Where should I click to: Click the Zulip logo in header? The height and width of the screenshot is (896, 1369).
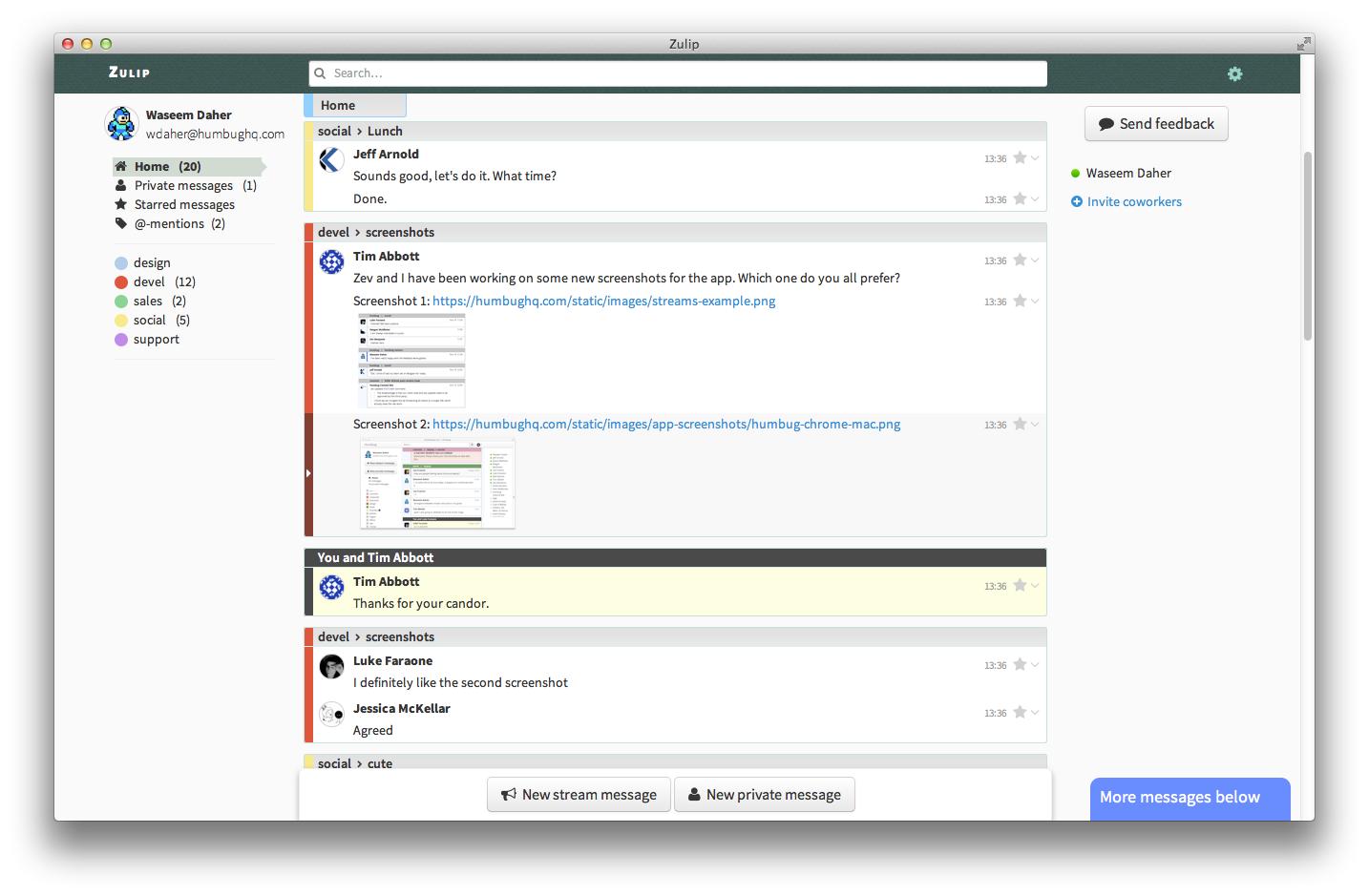129,73
